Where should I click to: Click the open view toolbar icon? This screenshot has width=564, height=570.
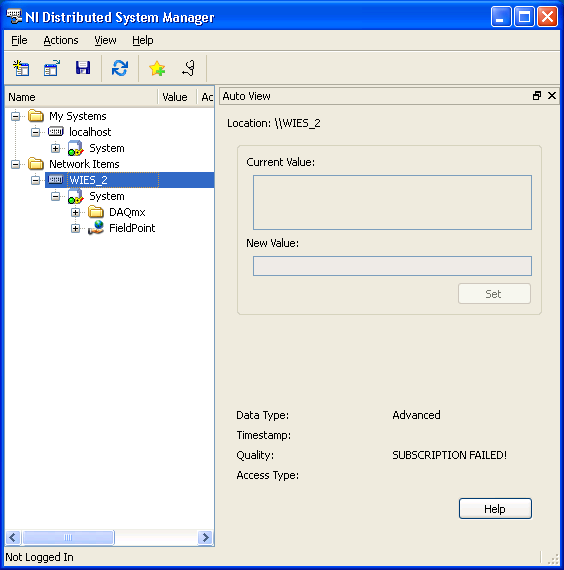pyautogui.click(x=52, y=68)
